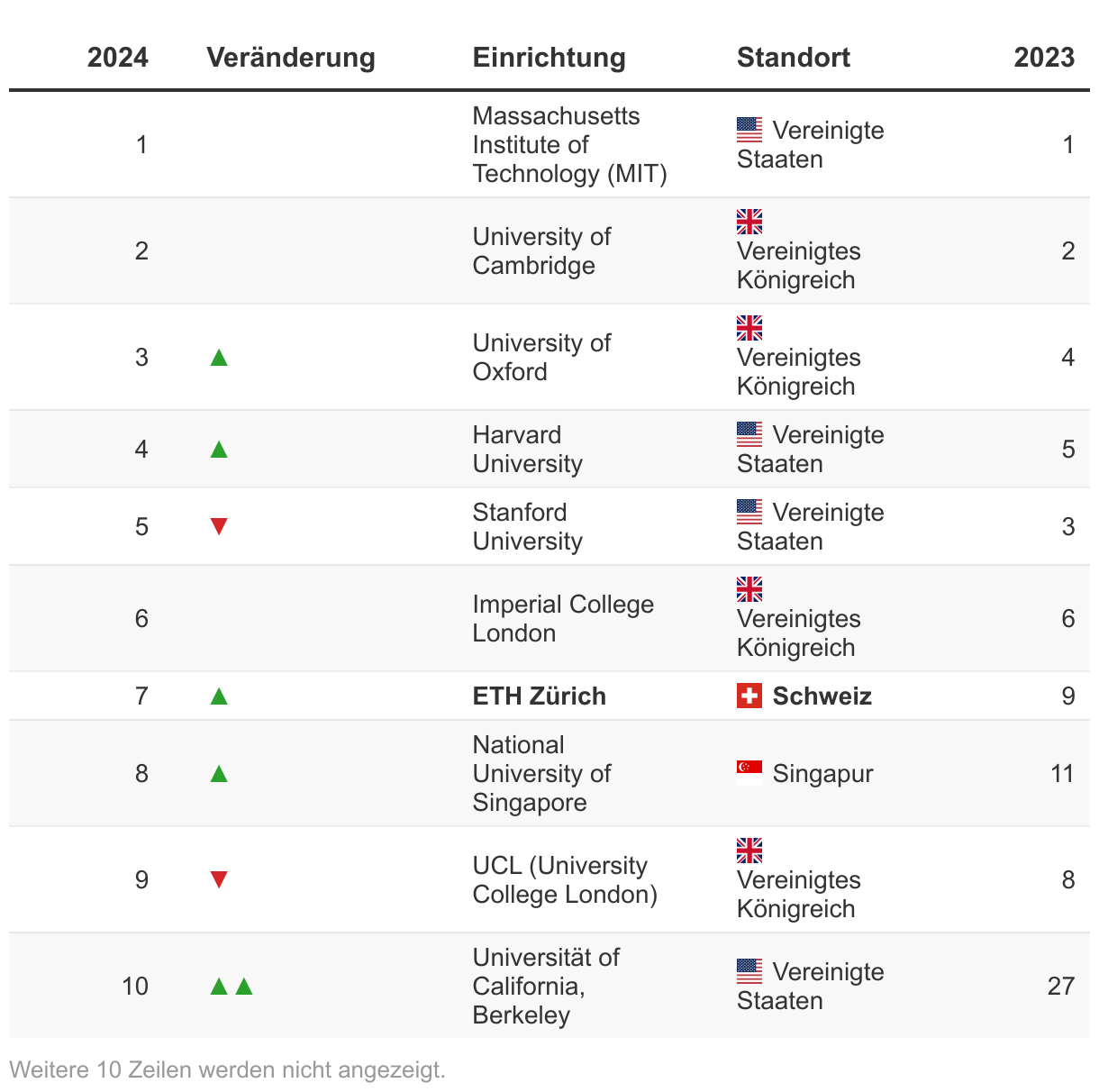Viewport: 1099px width, 1092px height.
Task: Click the Swiss flag next to Schweiz
Action: (x=749, y=696)
